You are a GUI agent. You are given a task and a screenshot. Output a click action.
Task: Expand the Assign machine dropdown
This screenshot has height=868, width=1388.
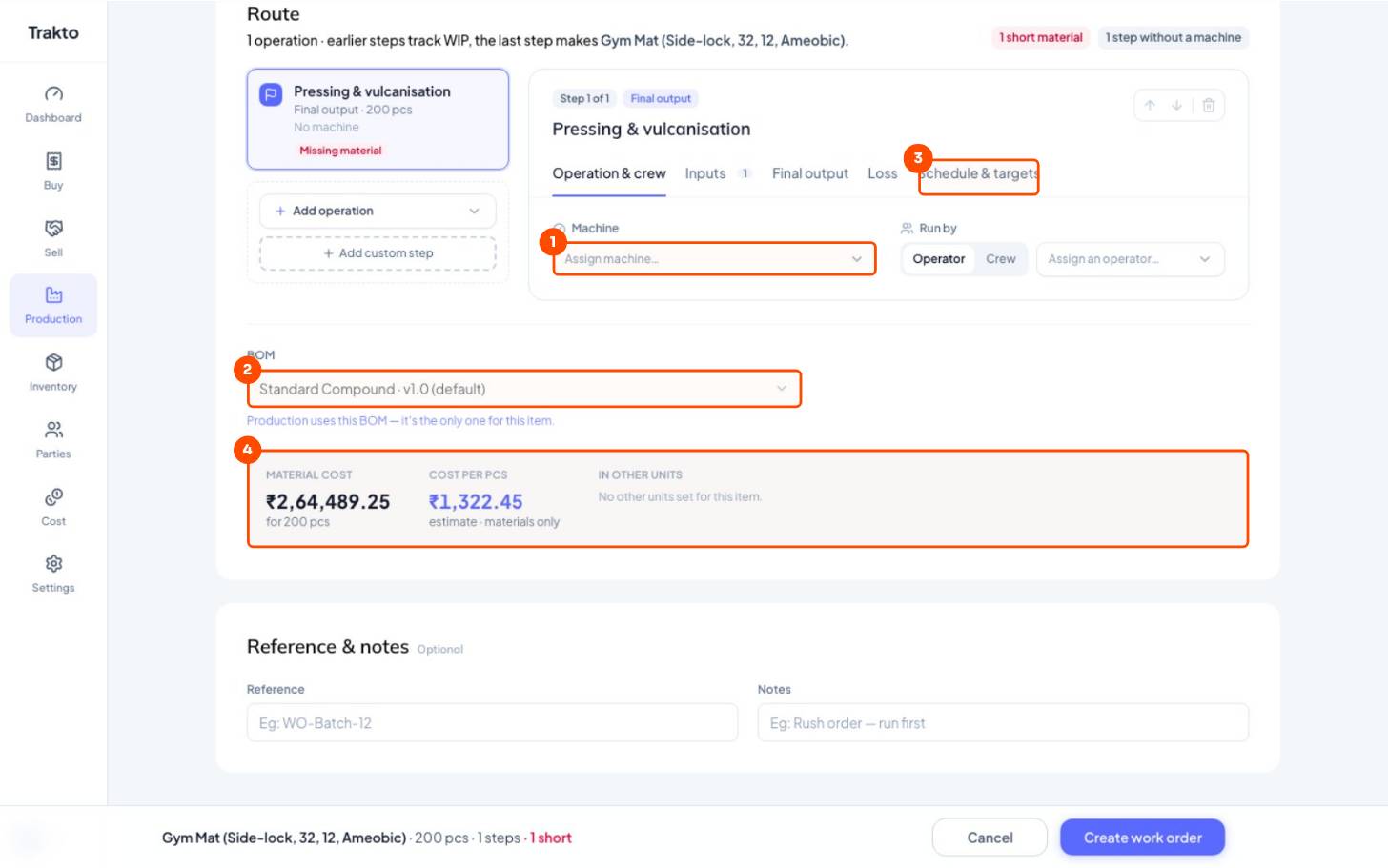pyautogui.click(x=714, y=259)
